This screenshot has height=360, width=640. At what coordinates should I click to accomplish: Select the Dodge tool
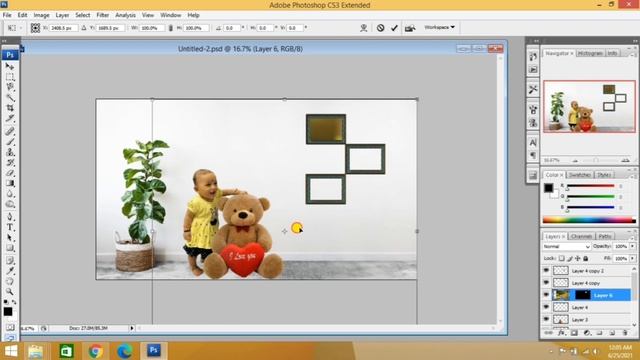tap(10, 204)
